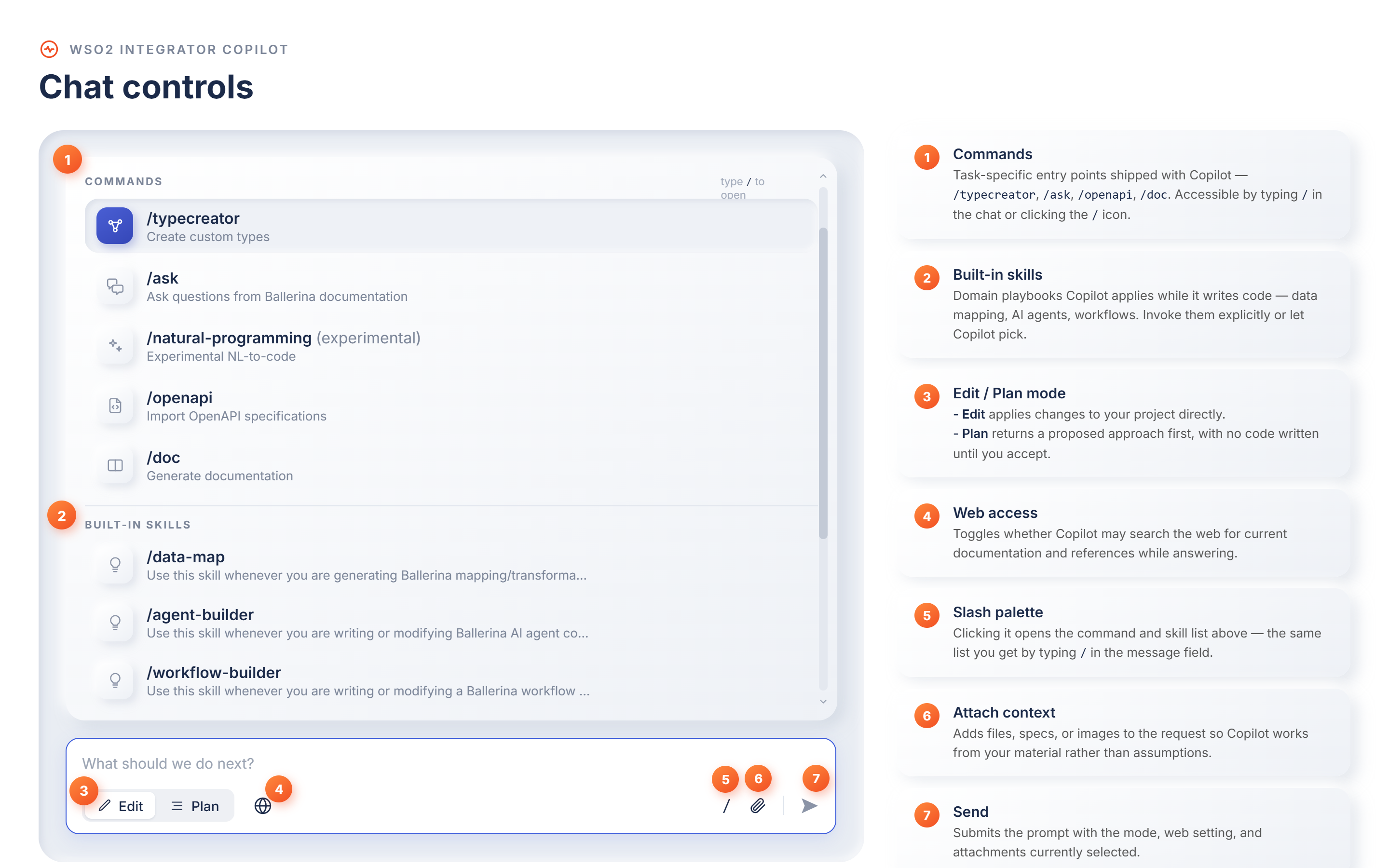Click the typecreator command icon
This screenshot has width=1389, height=868.
coord(115,226)
